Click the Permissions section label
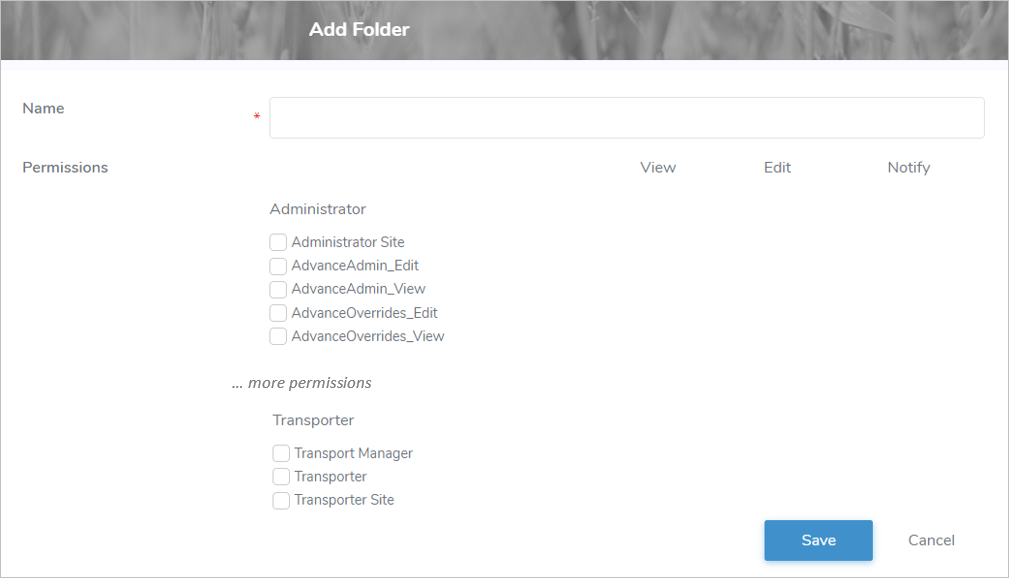This screenshot has width=1009, height=578. coord(64,167)
